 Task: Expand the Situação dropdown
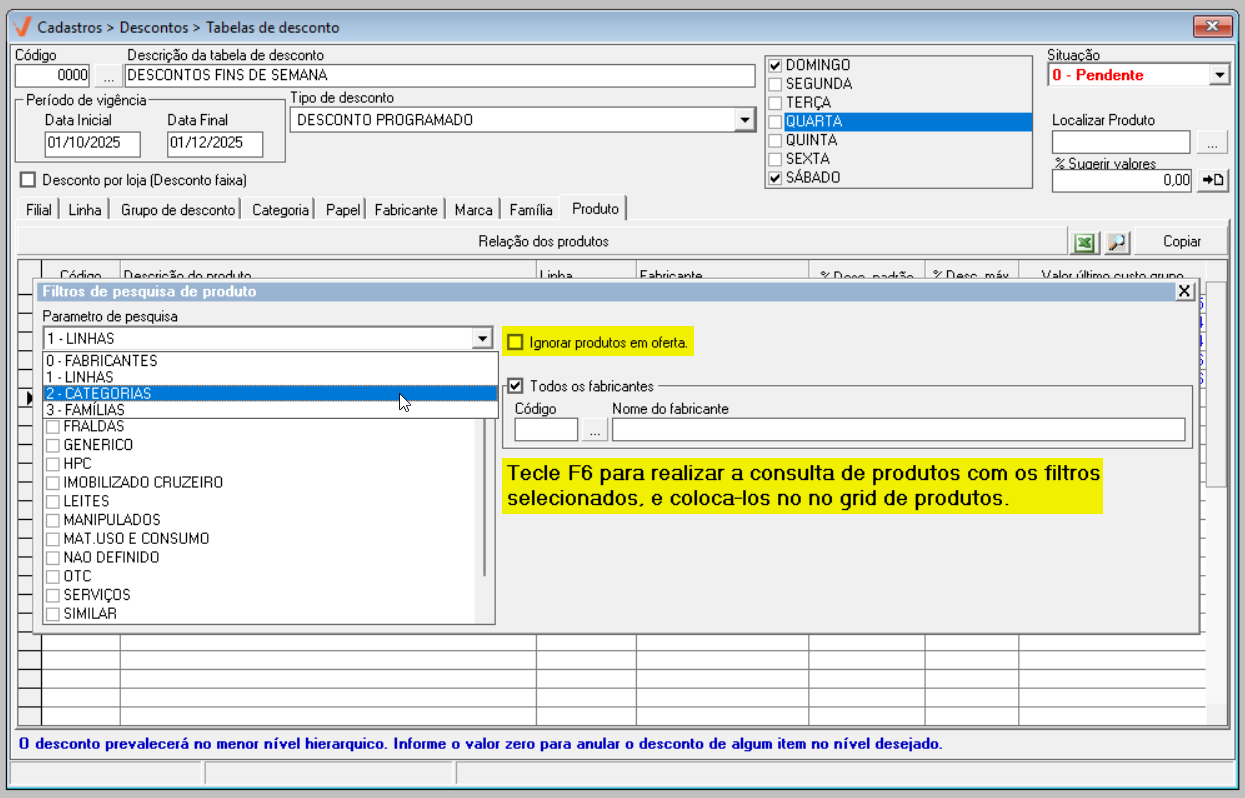coord(1219,75)
